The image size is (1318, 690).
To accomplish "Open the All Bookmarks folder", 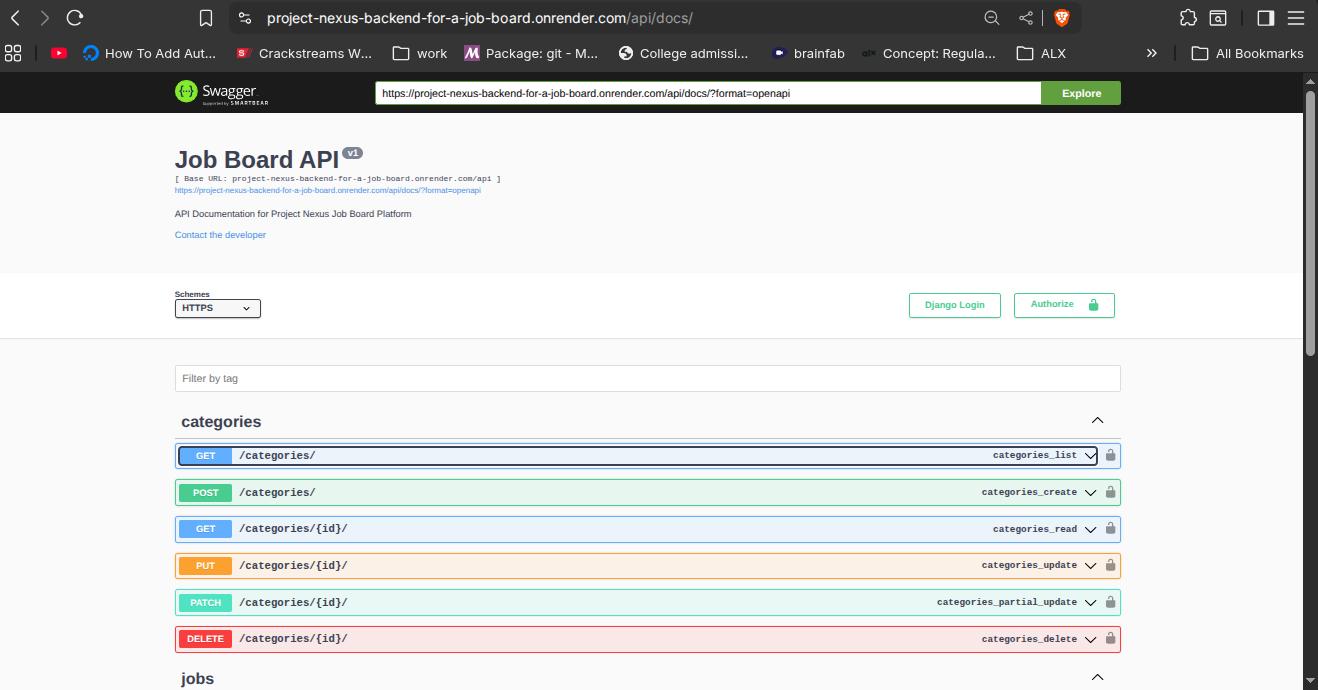I will coord(1247,53).
